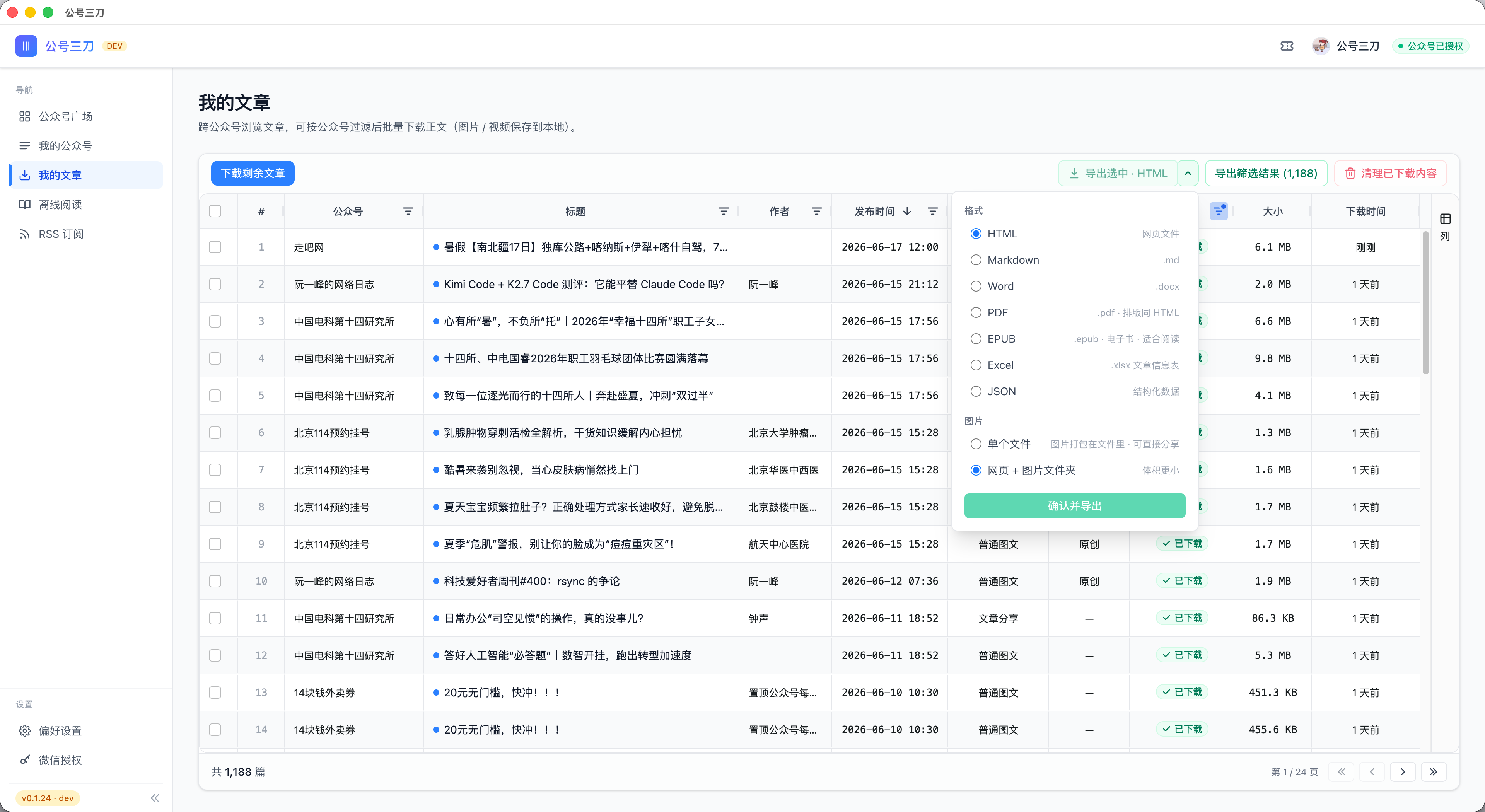The image size is (1485, 812).
Task: Go to the previous page
Action: pyautogui.click(x=1372, y=772)
